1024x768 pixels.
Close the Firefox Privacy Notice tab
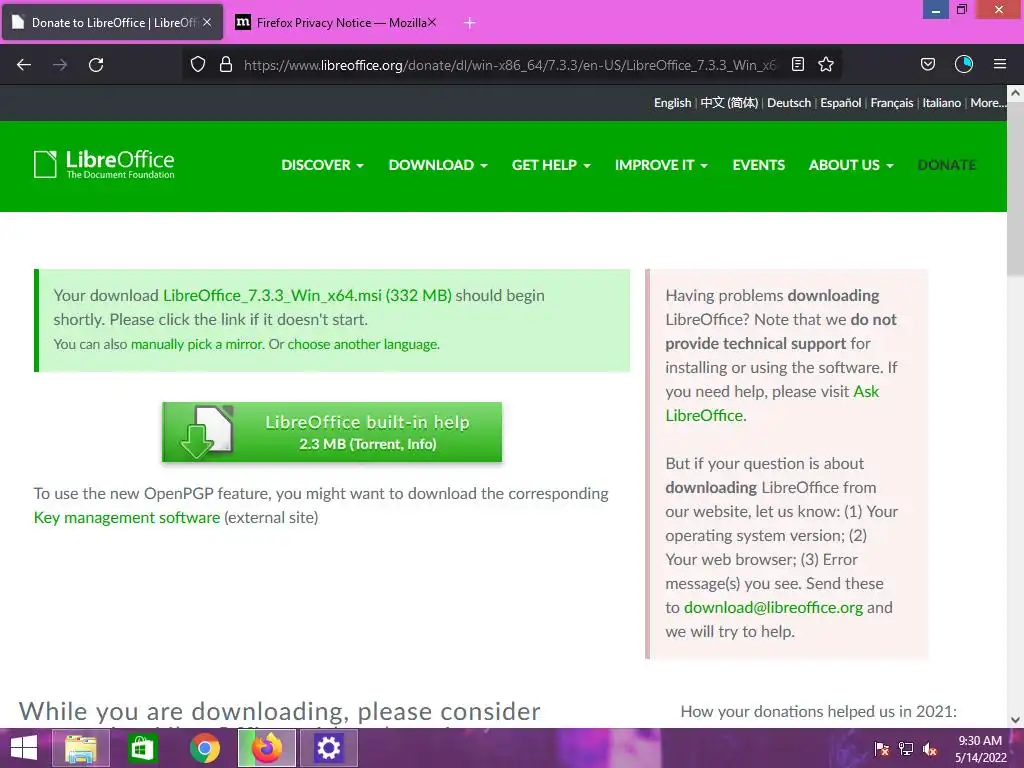(432, 22)
